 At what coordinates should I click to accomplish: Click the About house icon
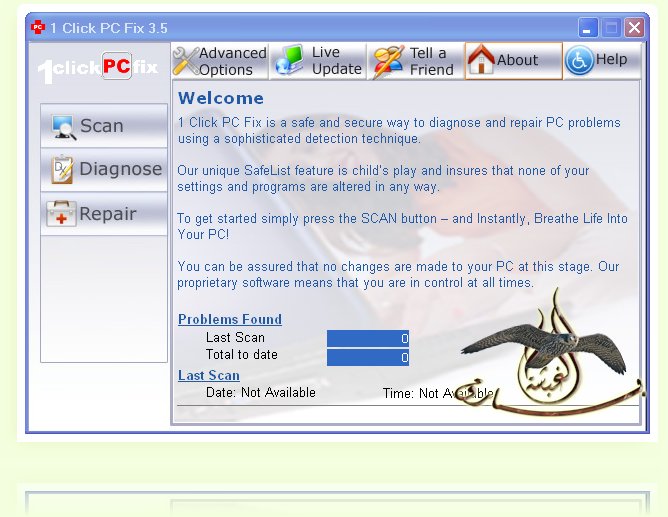pyautogui.click(x=481, y=59)
